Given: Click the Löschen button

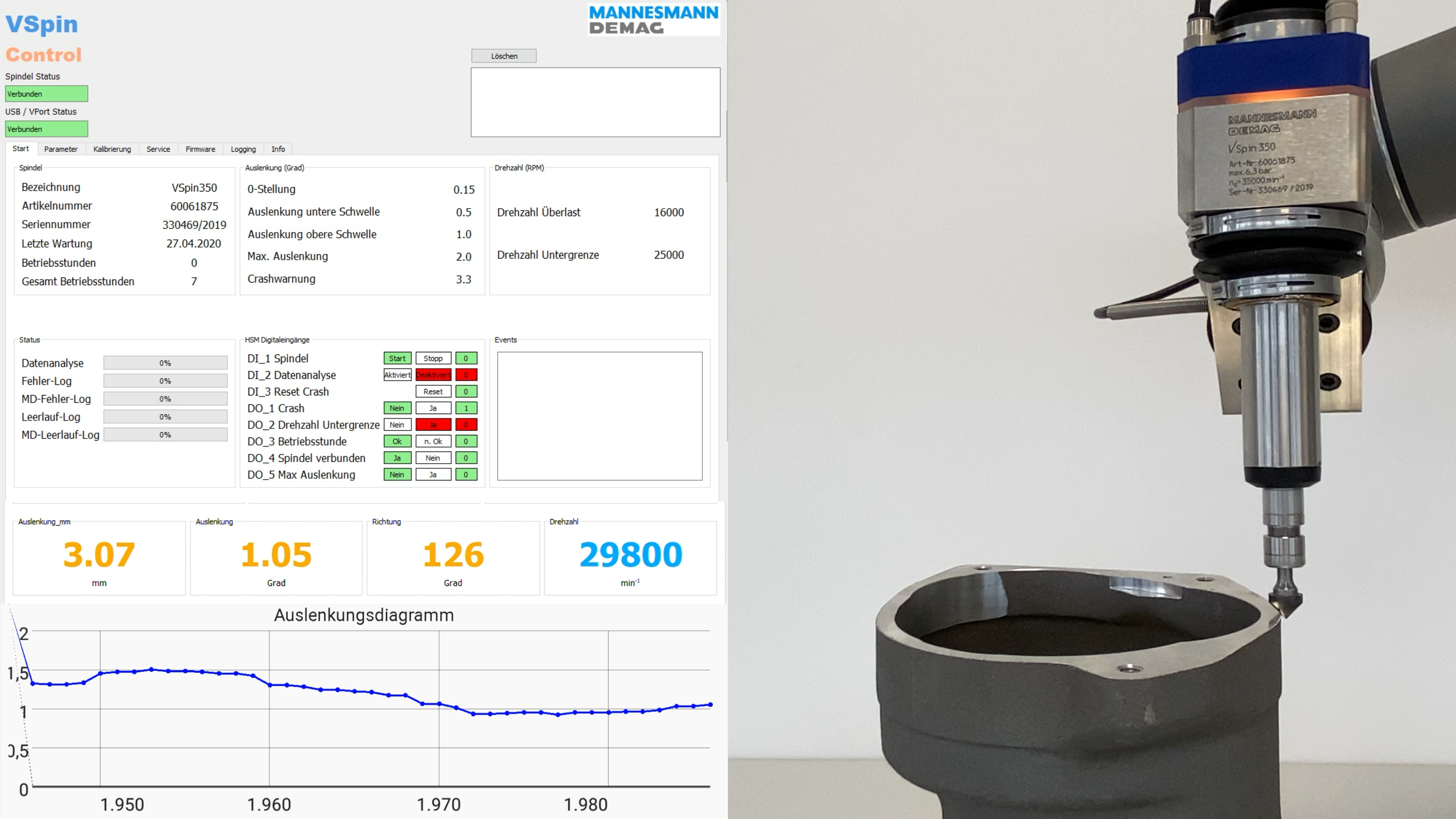Looking at the screenshot, I should 504,56.
